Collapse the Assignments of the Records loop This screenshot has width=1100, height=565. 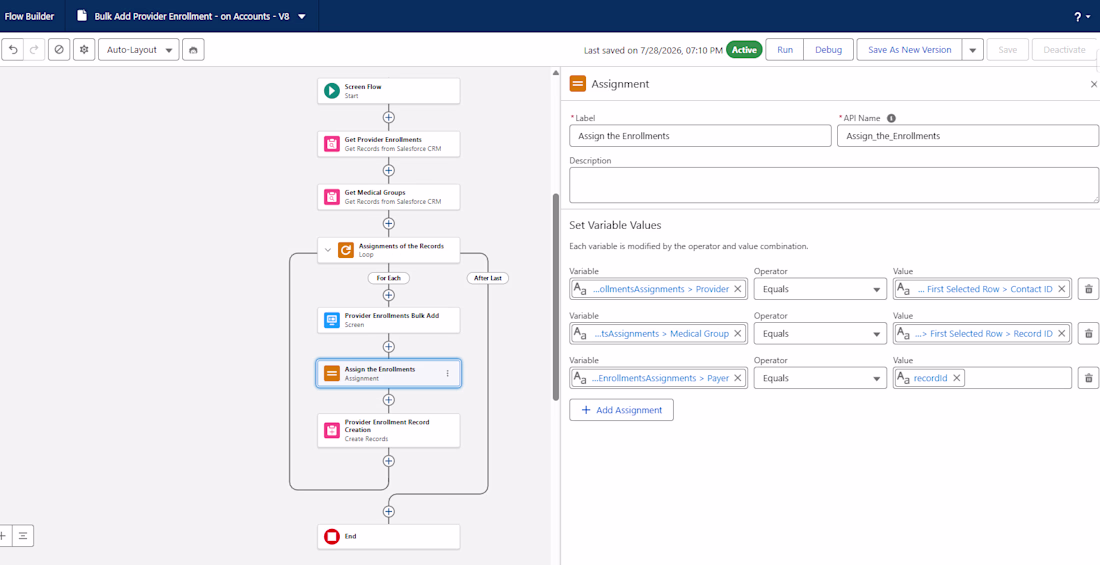[x=328, y=251]
